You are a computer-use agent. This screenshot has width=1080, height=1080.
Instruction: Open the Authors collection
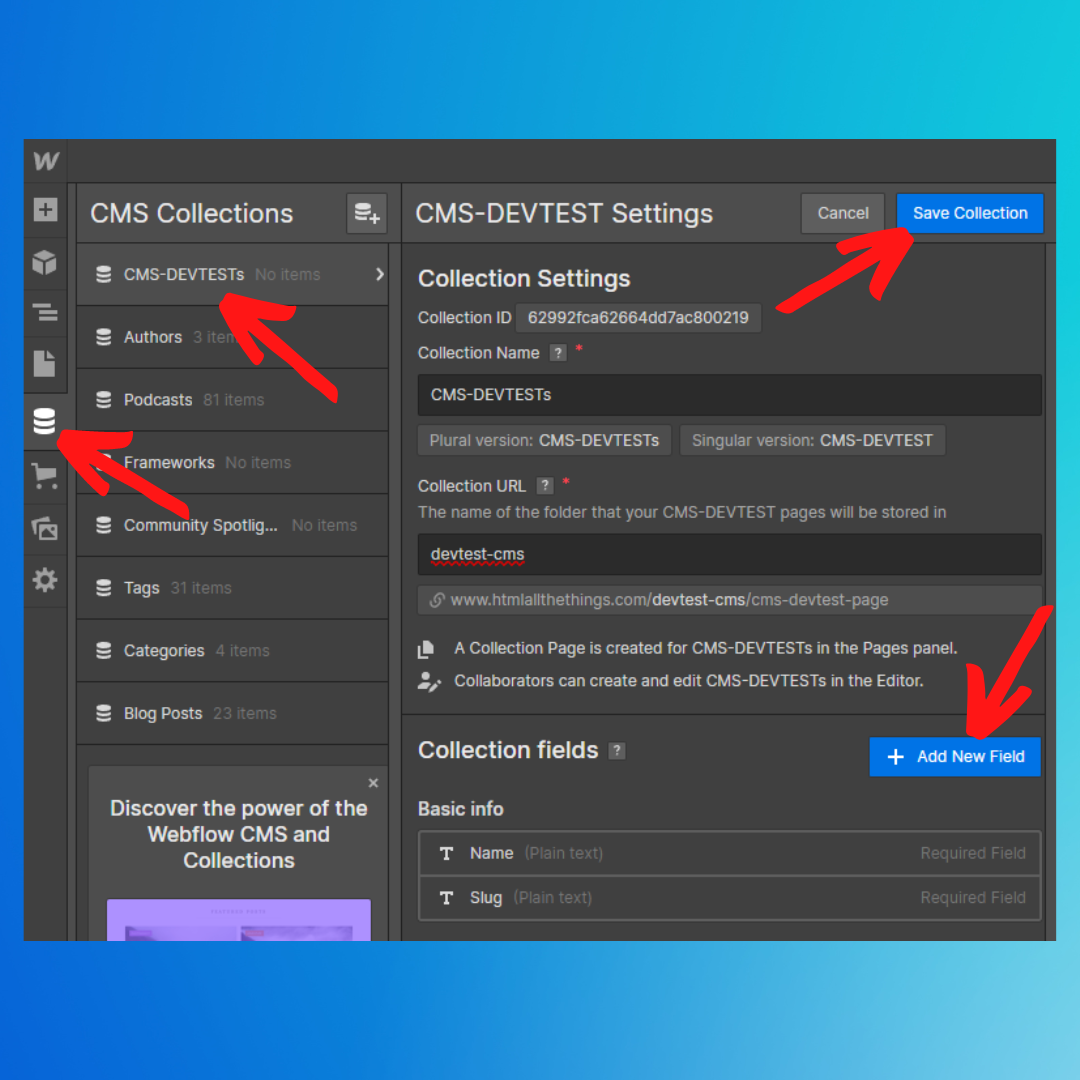[233, 337]
